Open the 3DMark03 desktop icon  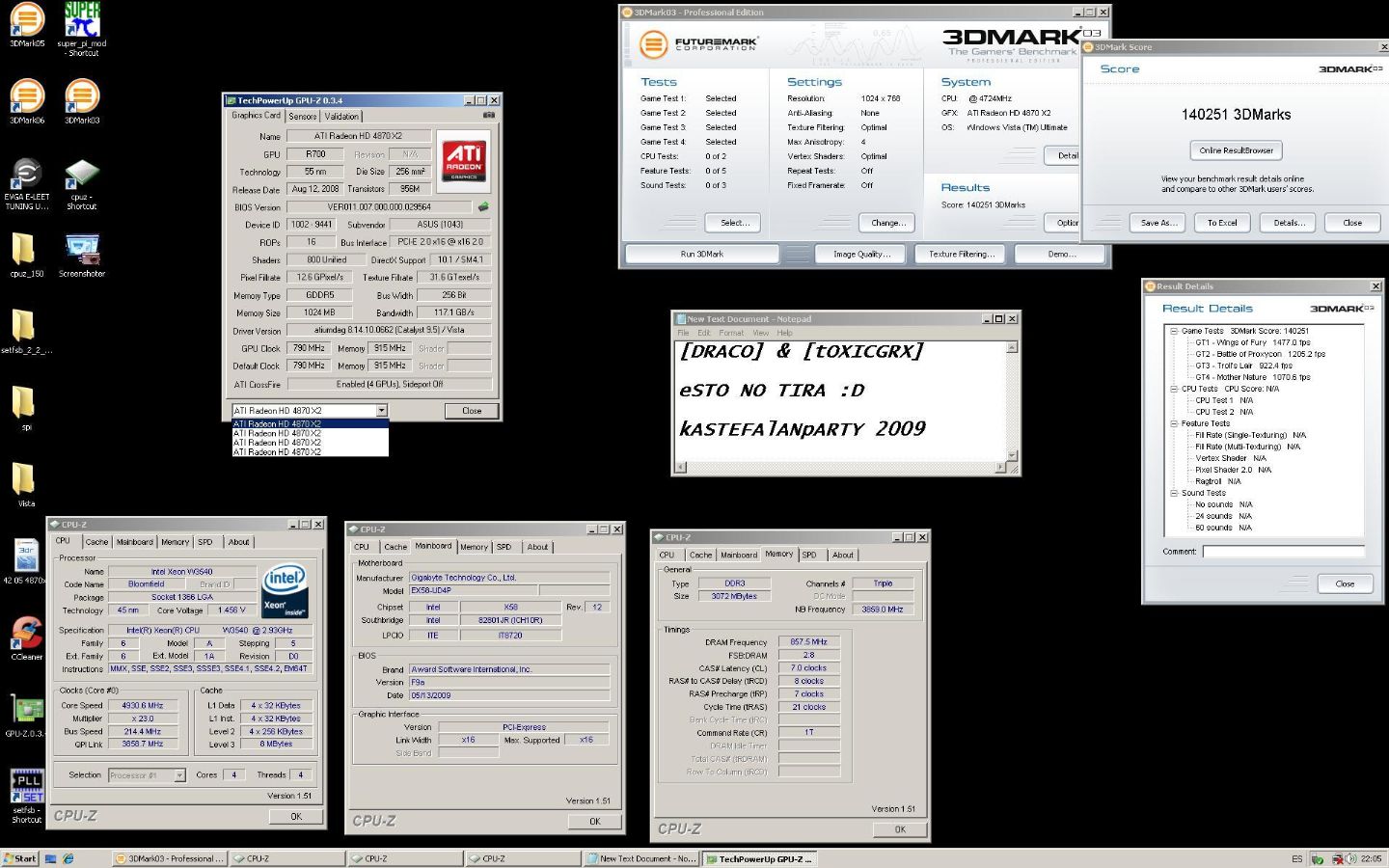[x=82, y=98]
